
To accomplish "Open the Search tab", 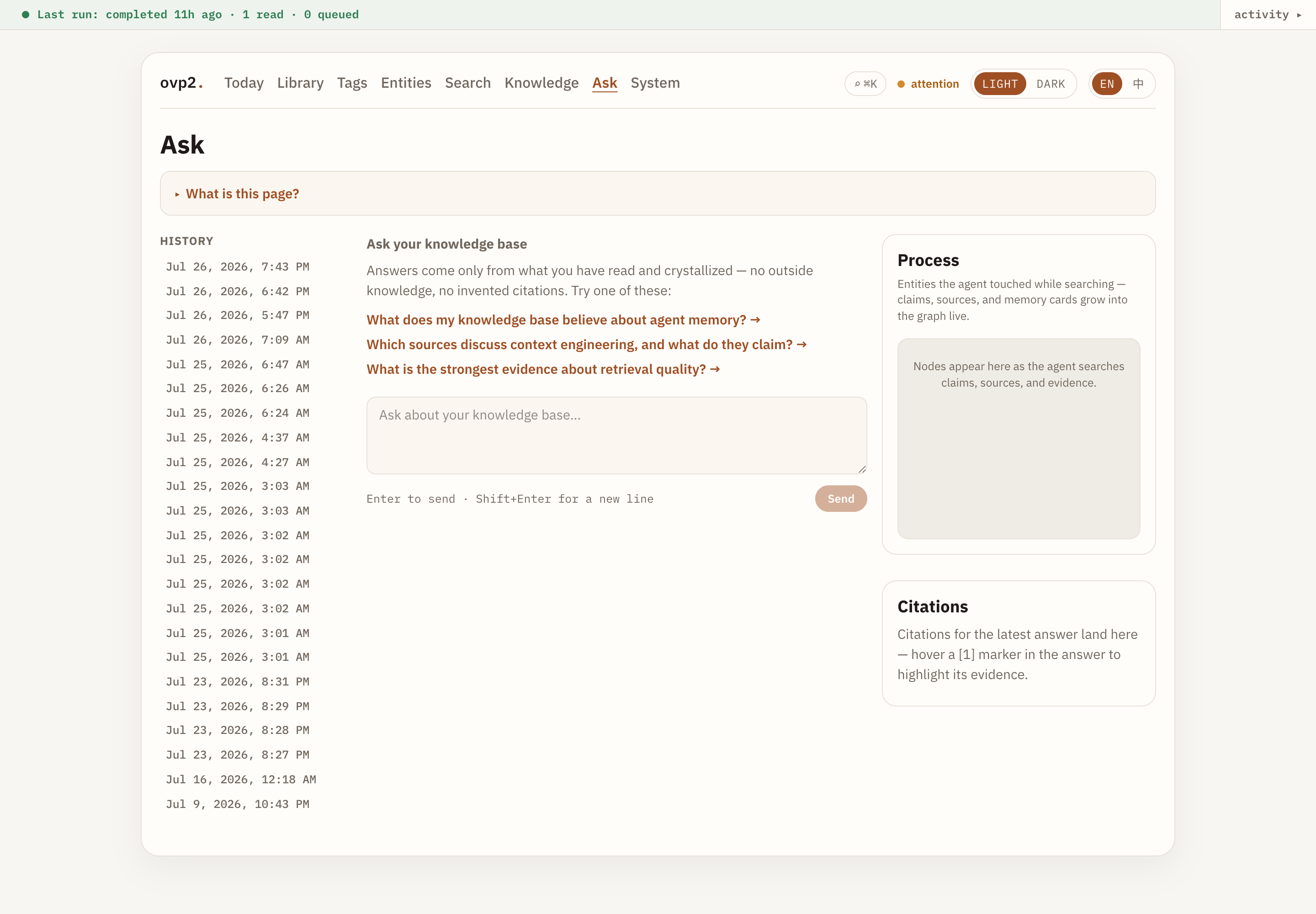I will [x=468, y=83].
